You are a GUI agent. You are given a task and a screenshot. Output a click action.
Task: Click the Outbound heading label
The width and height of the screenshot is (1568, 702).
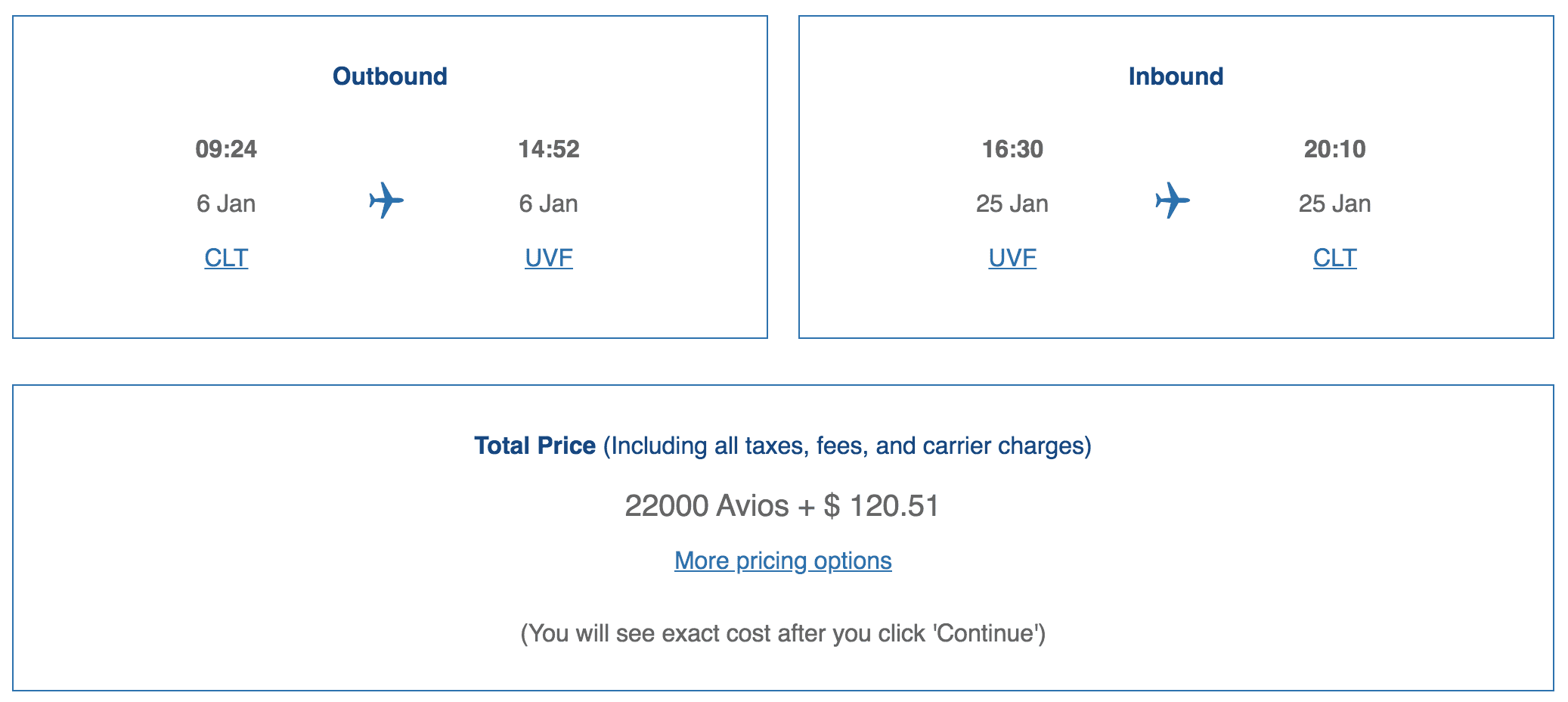point(390,75)
